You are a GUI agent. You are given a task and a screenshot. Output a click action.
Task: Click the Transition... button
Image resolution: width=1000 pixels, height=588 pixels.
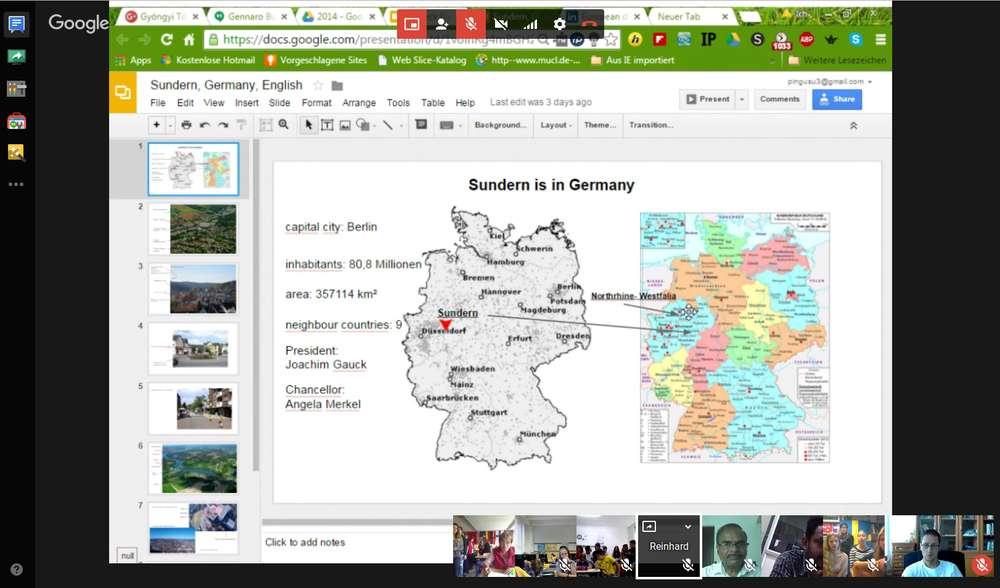651,125
